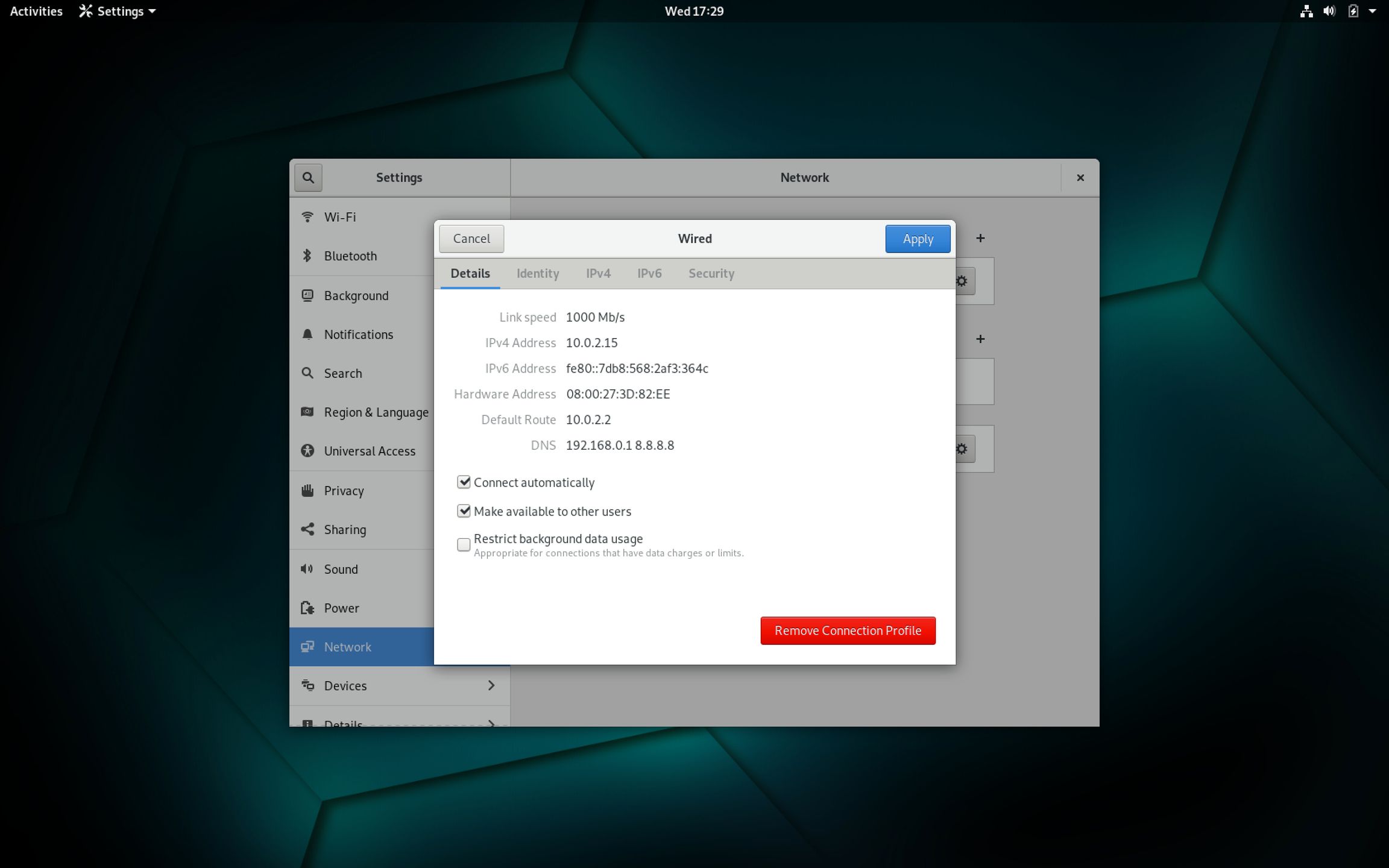Open Wi-Fi settings in sidebar
1389x868 pixels.
340,217
